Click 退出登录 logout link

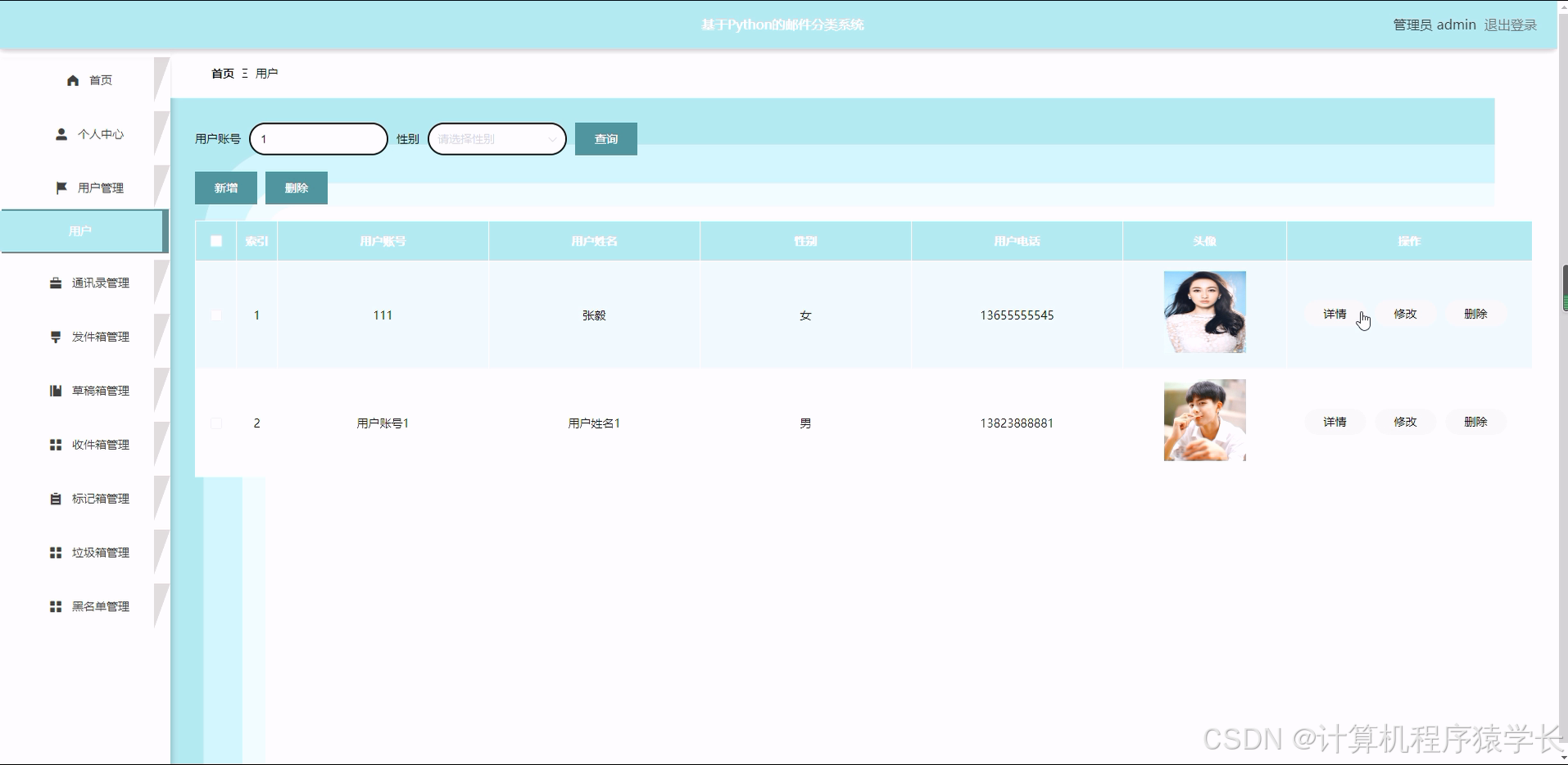(x=1510, y=25)
